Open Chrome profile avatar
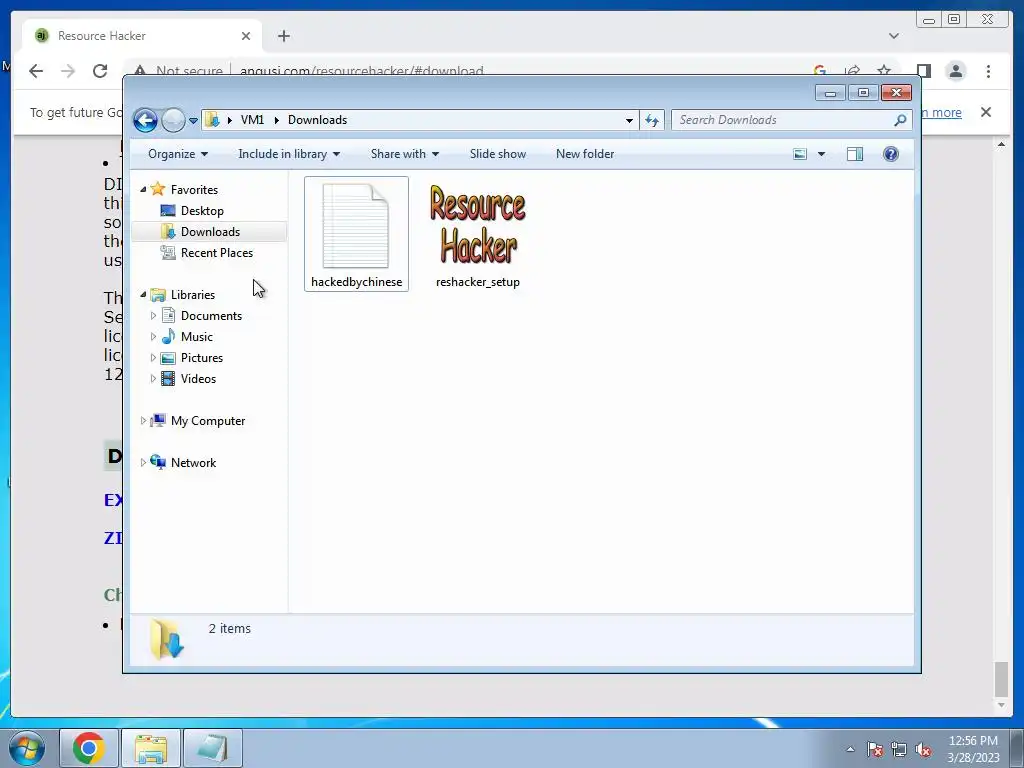1024x768 pixels. point(956,71)
